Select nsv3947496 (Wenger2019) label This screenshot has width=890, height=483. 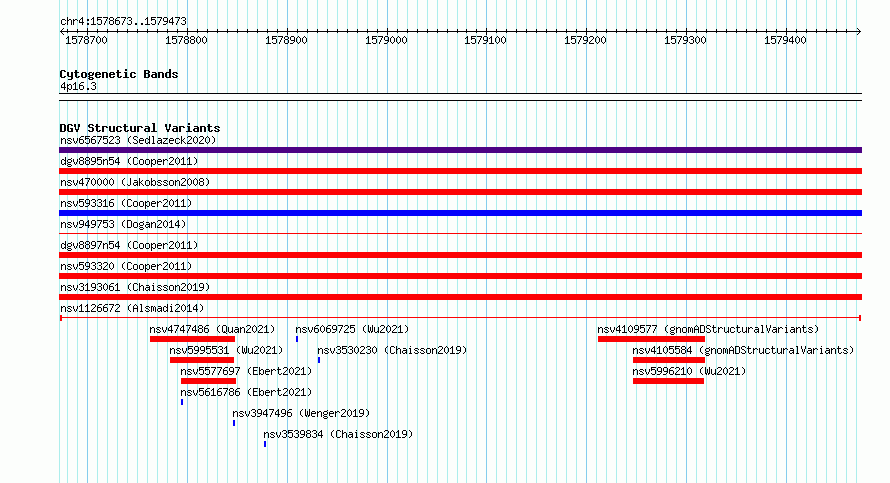pos(301,413)
